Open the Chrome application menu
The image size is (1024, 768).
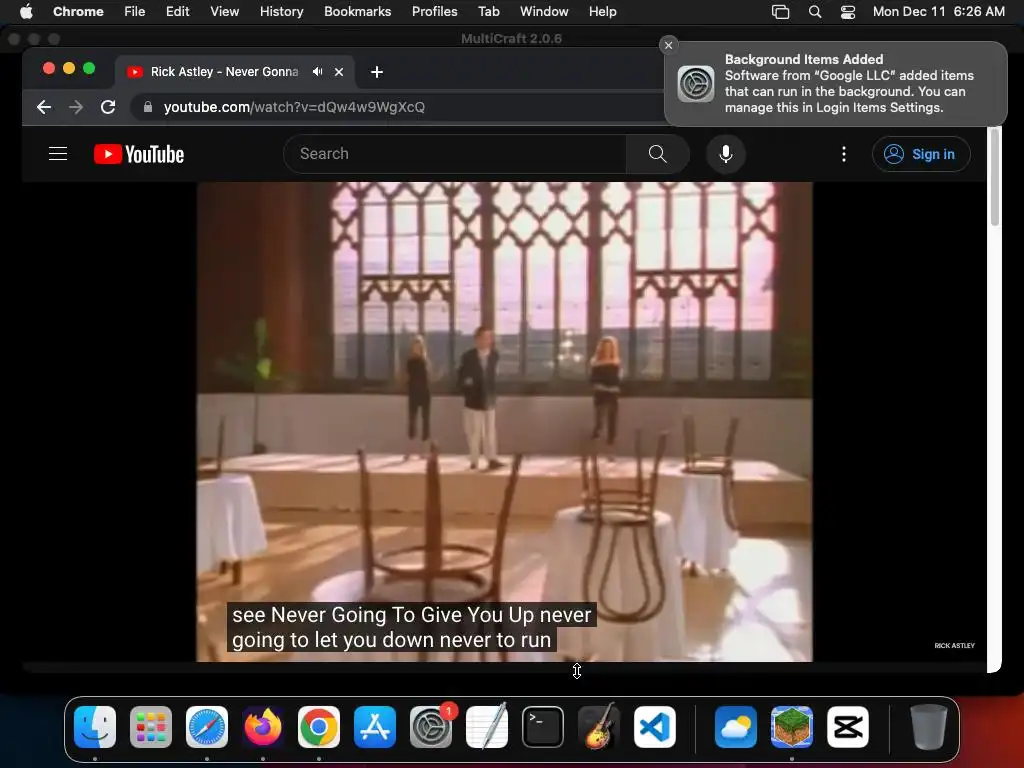tap(78, 12)
